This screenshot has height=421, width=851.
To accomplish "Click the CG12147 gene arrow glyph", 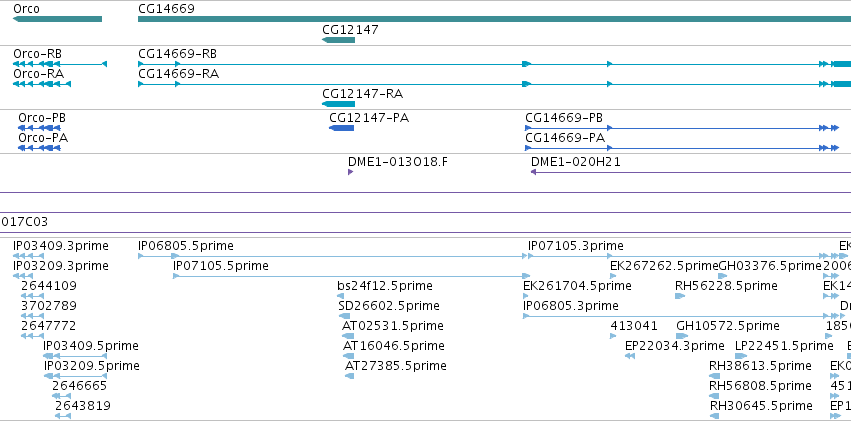I will [x=338, y=40].
